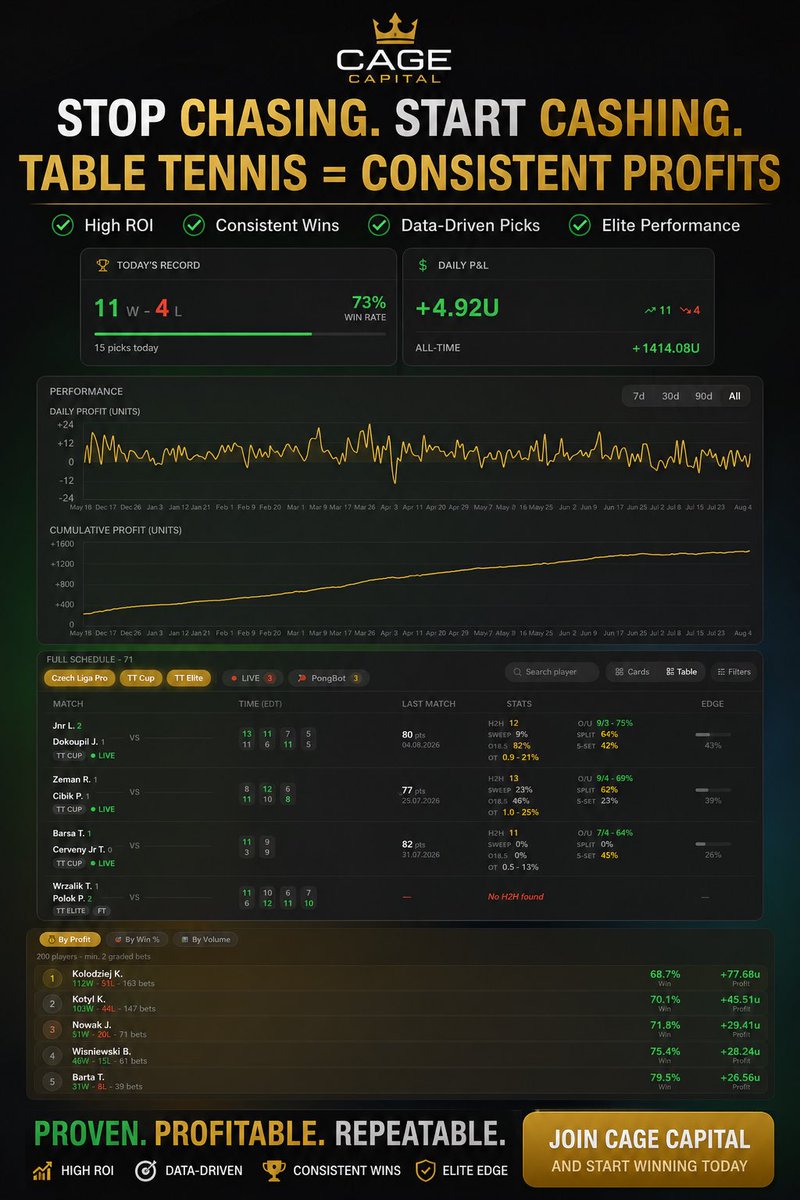
Task: Open the Jnr L. vs Dokoupil J. match row
Action: [x=400, y=740]
